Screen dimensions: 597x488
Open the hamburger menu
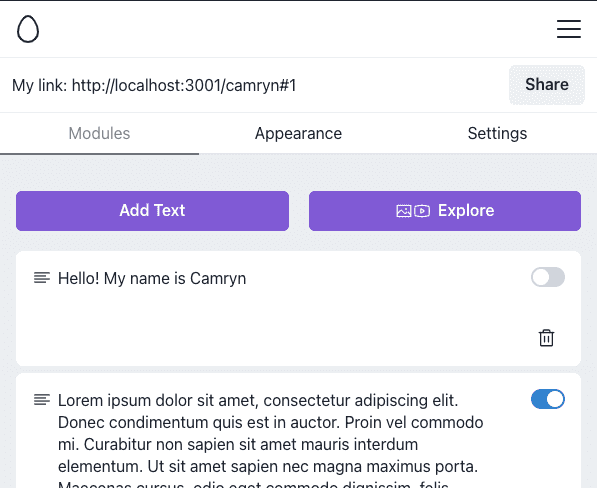coord(568,29)
